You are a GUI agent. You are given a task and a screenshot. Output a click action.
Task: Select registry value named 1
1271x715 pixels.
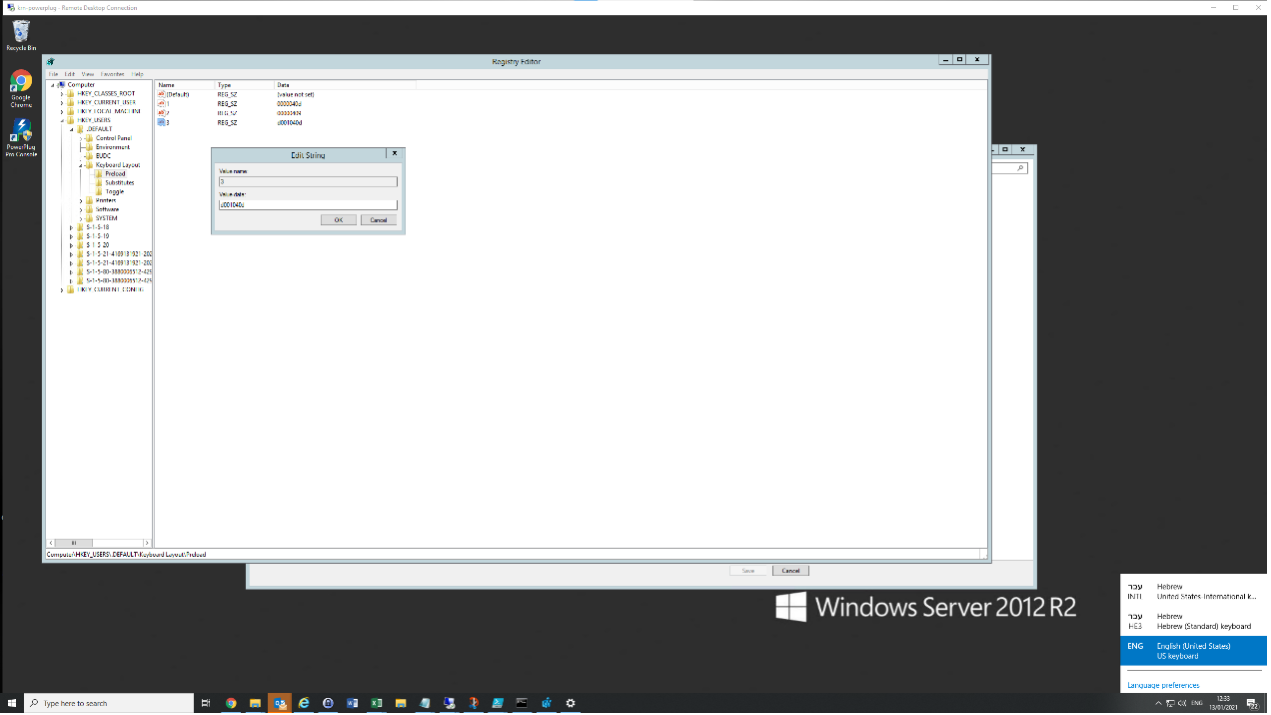[x=164, y=103]
